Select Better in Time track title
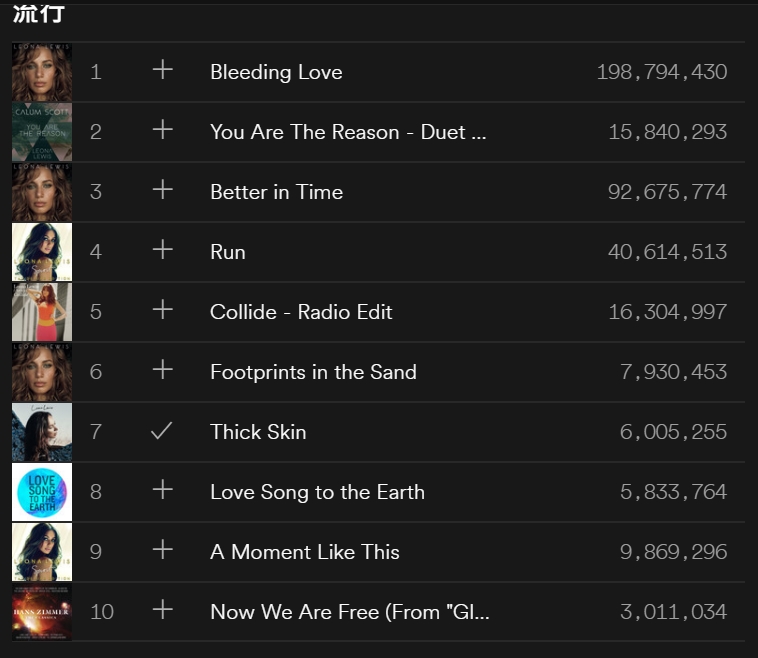This screenshot has width=758, height=658. coord(276,192)
